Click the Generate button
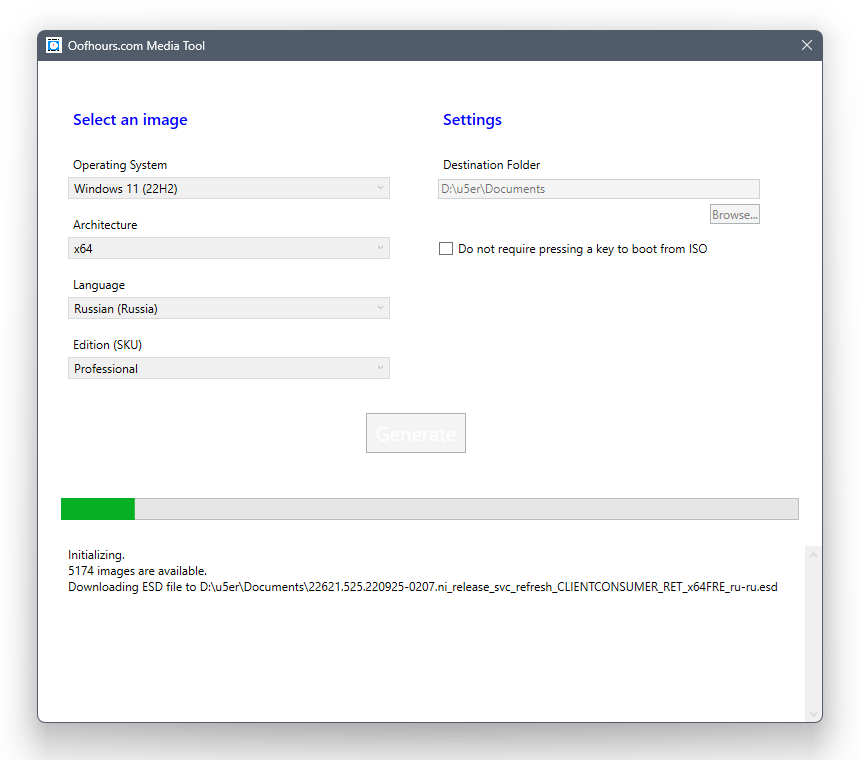Image resolution: width=860 pixels, height=760 pixels. pyautogui.click(x=416, y=433)
